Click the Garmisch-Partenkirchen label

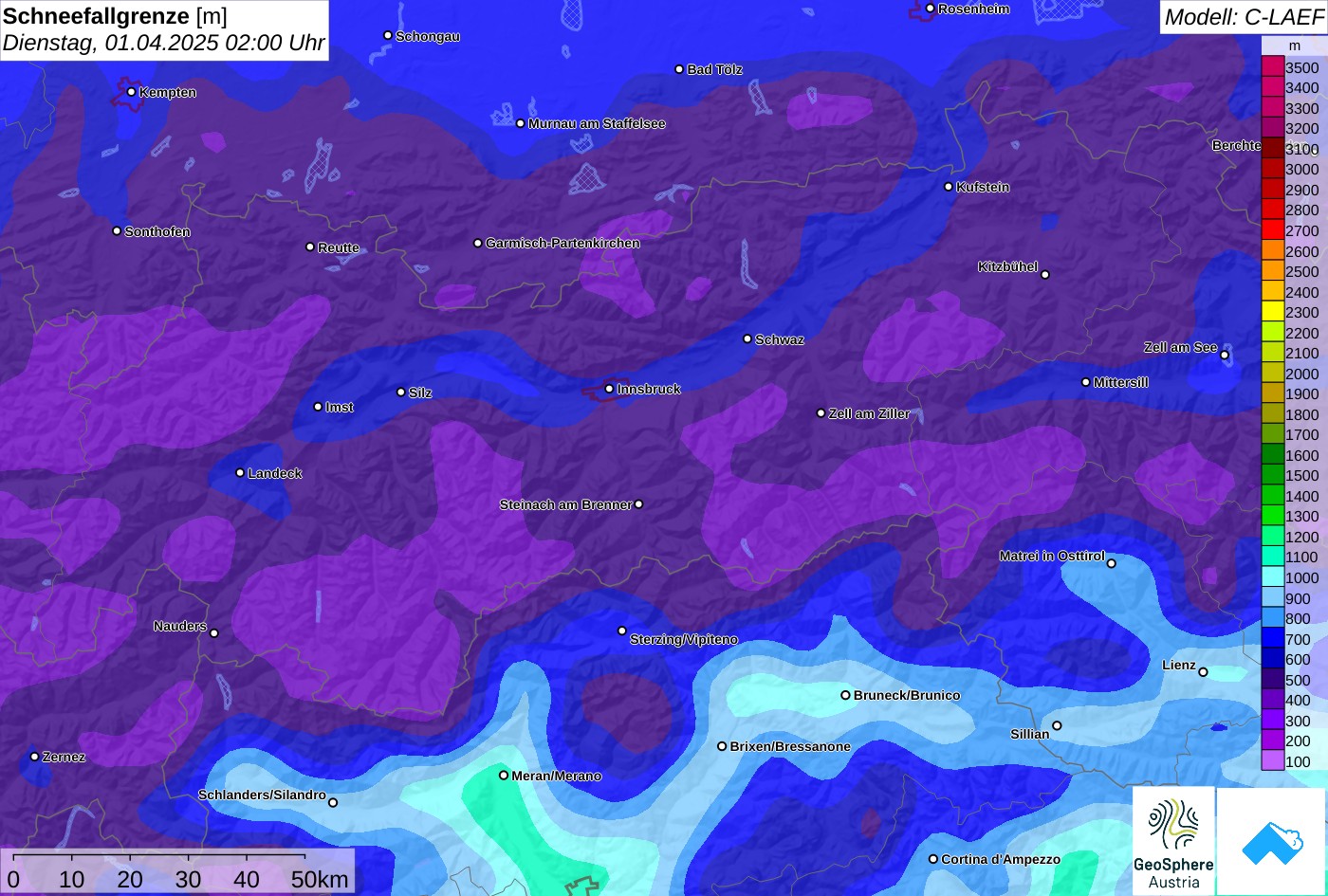(563, 244)
